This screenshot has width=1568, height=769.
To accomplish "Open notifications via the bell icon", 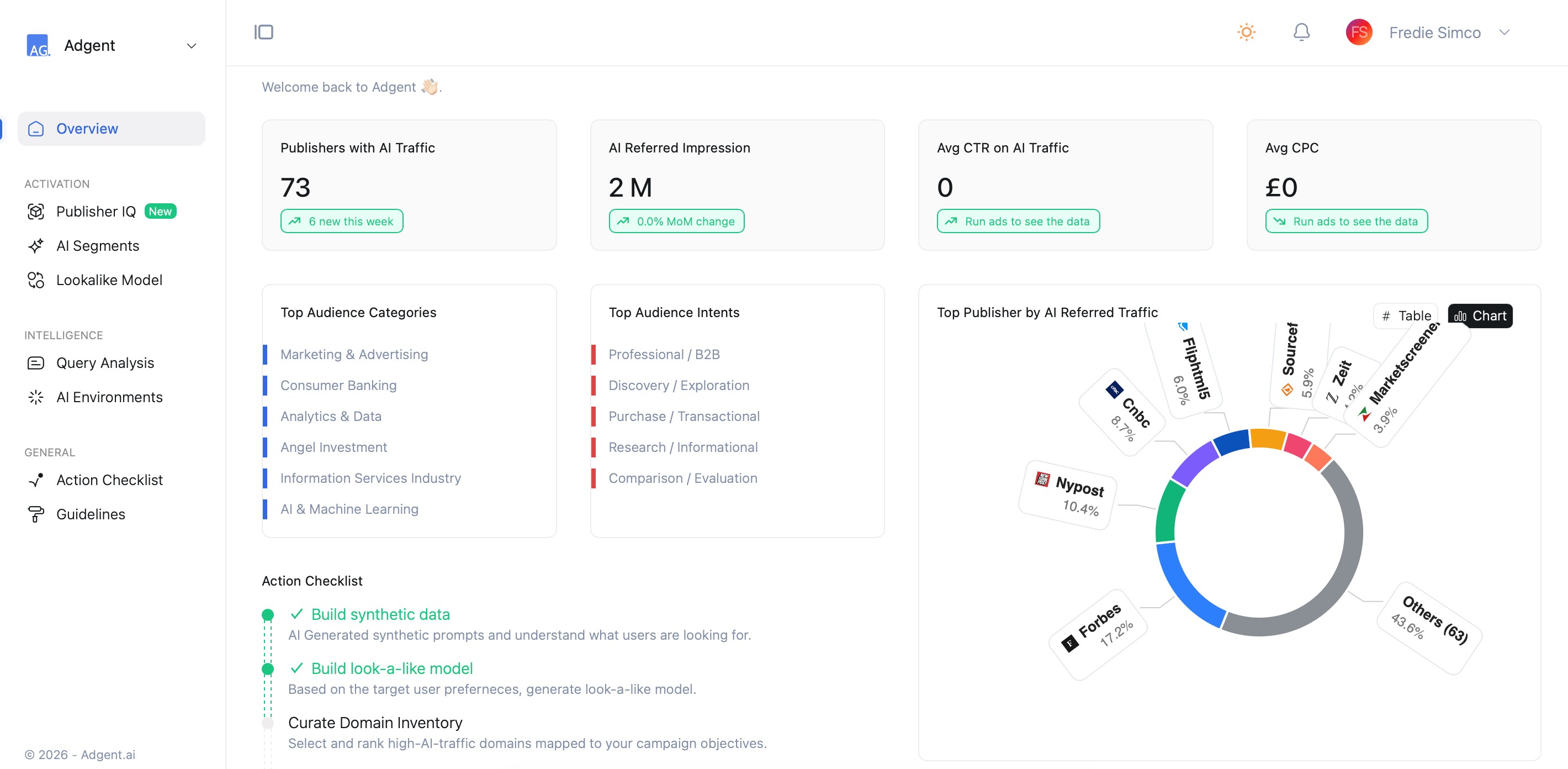I will (1301, 31).
